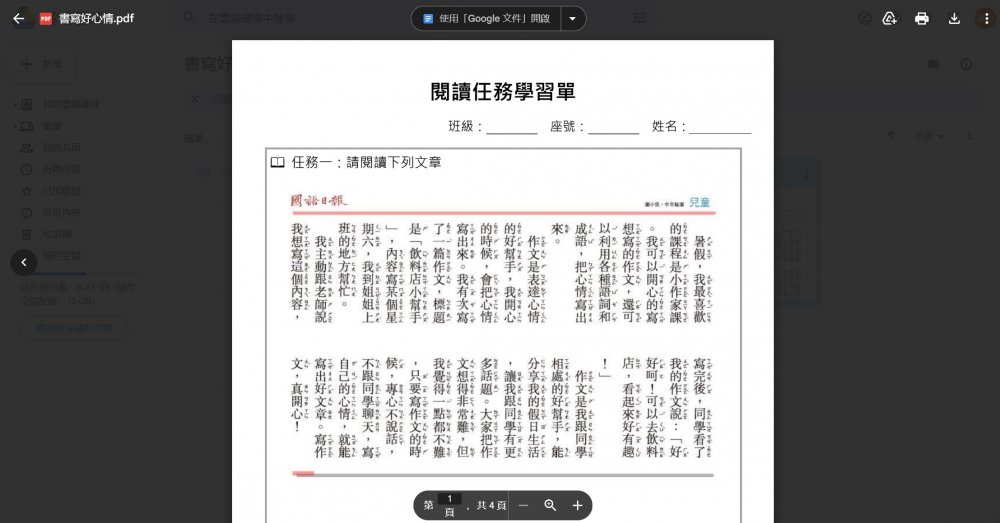Screen dimensions: 1000x523
Task: Click the Drive search box behind preview
Action: tap(290, 18)
